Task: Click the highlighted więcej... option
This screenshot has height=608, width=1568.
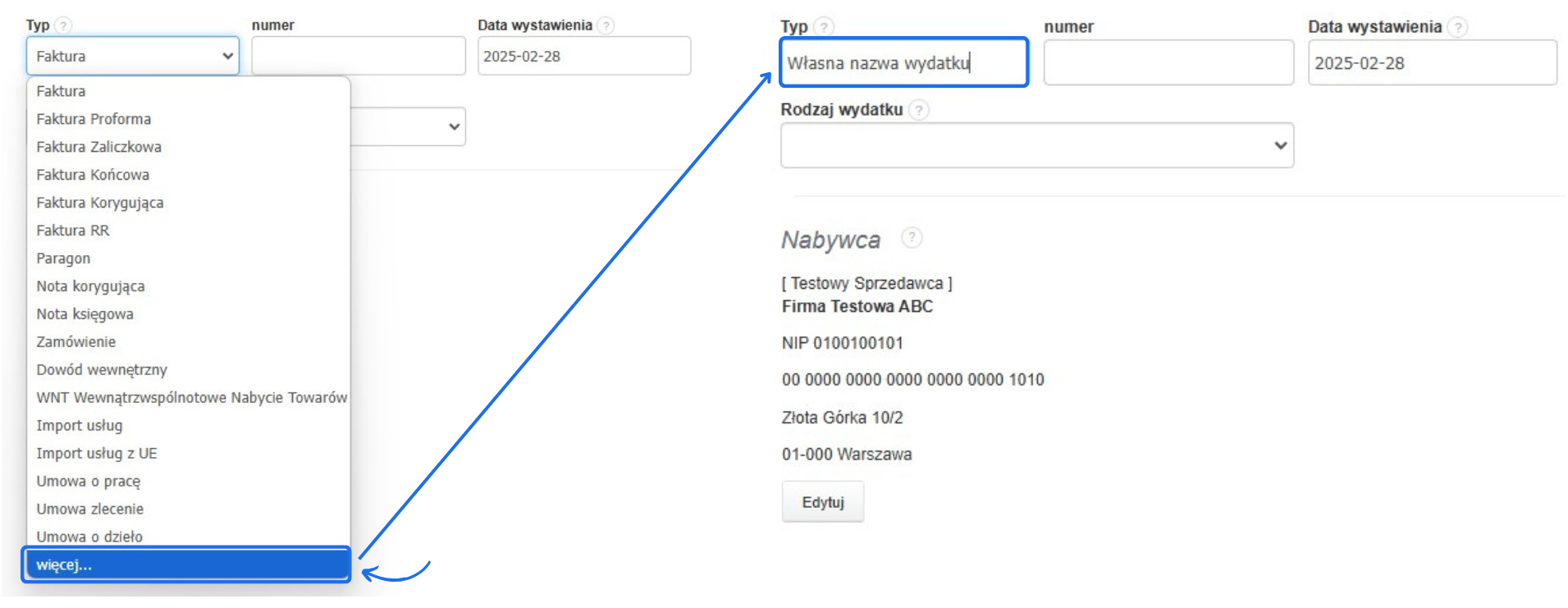Action: pyautogui.click(x=187, y=565)
